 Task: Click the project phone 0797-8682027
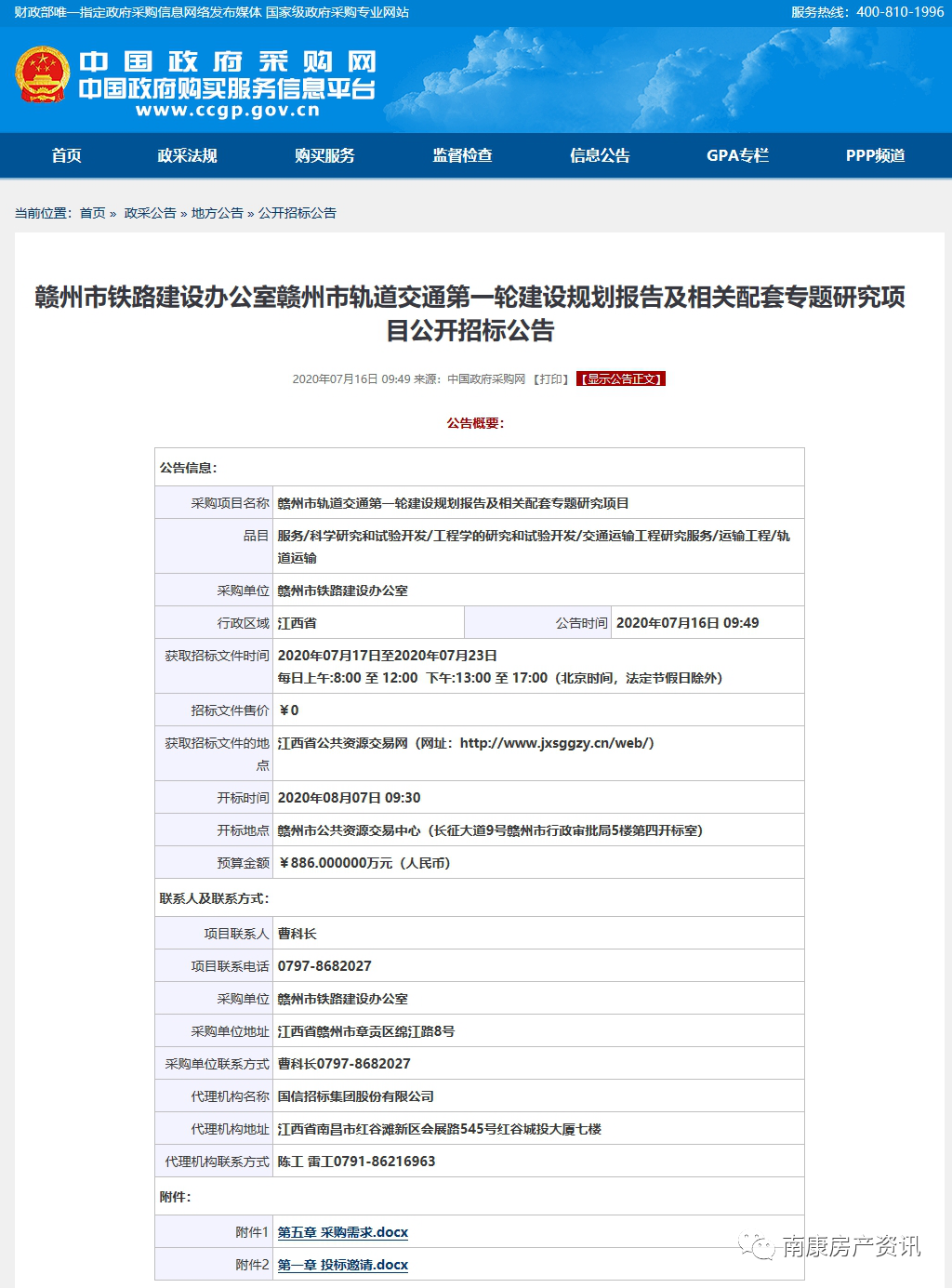click(324, 966)
